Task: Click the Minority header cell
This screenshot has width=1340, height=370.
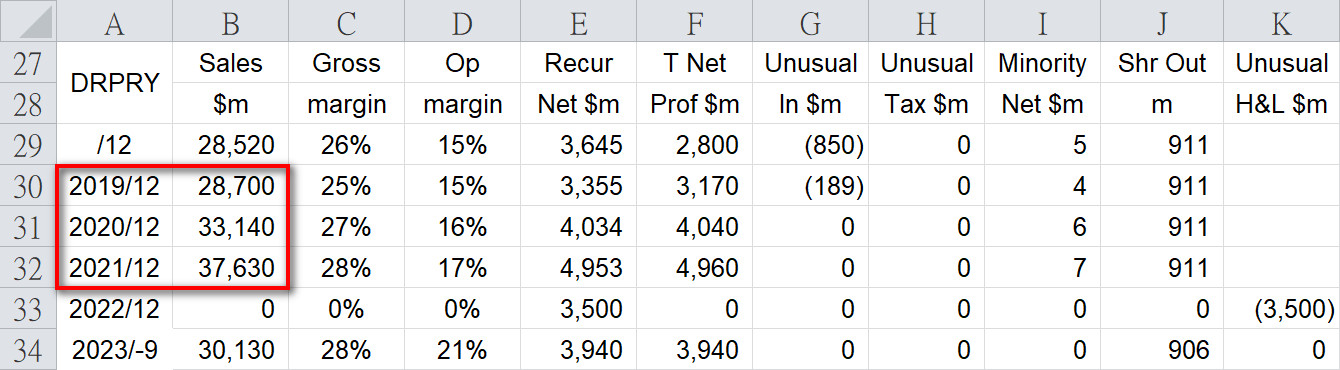Action: pos(1043,62)
